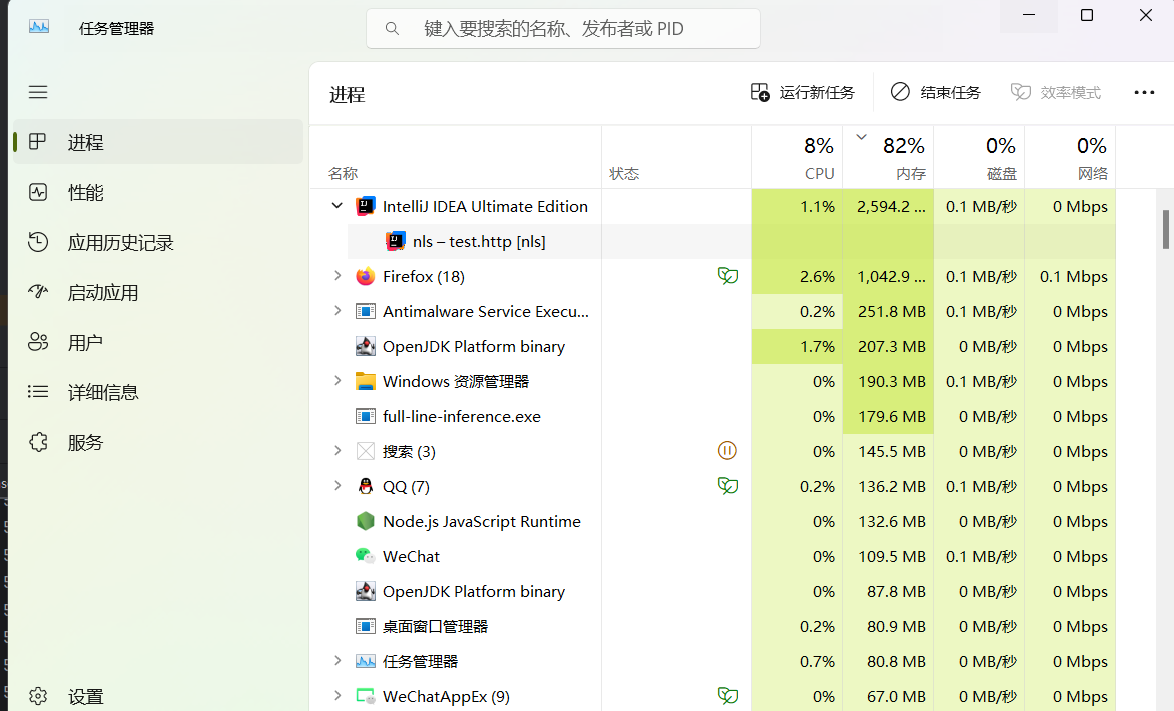
Task: Switch to the 进程 tab in sidebar
Action: tap(158, 141)
